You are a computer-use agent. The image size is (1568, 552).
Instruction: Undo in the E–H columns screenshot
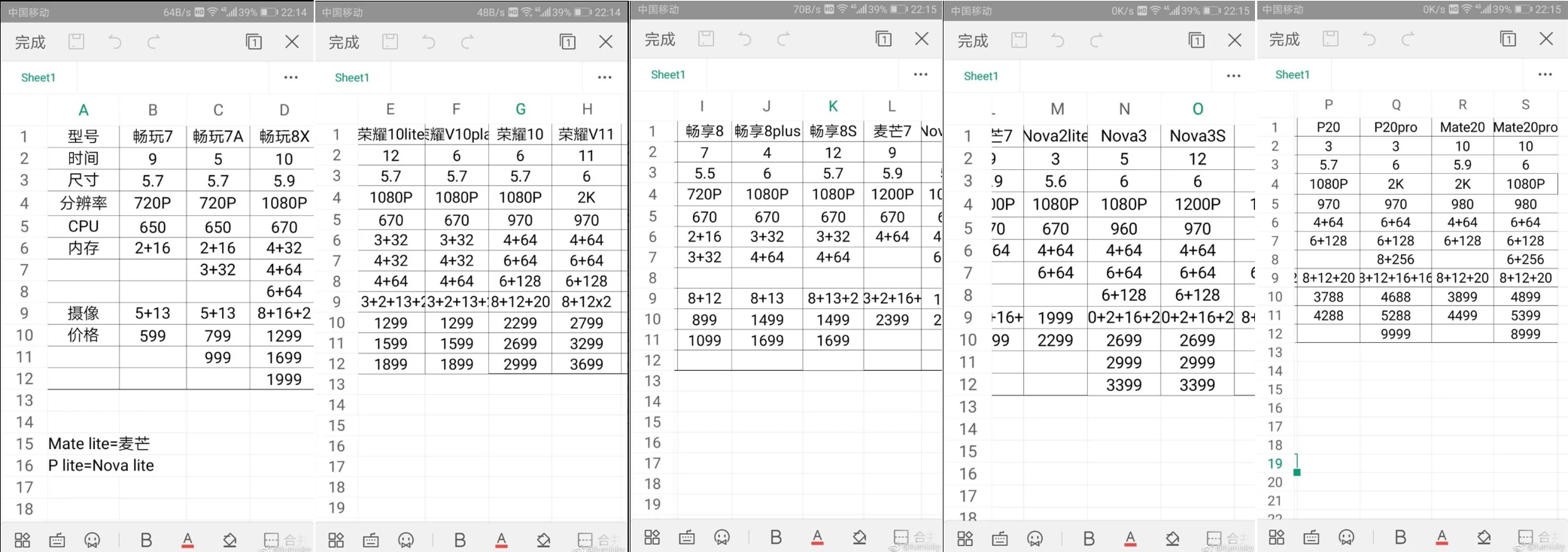tap(429, 41)
